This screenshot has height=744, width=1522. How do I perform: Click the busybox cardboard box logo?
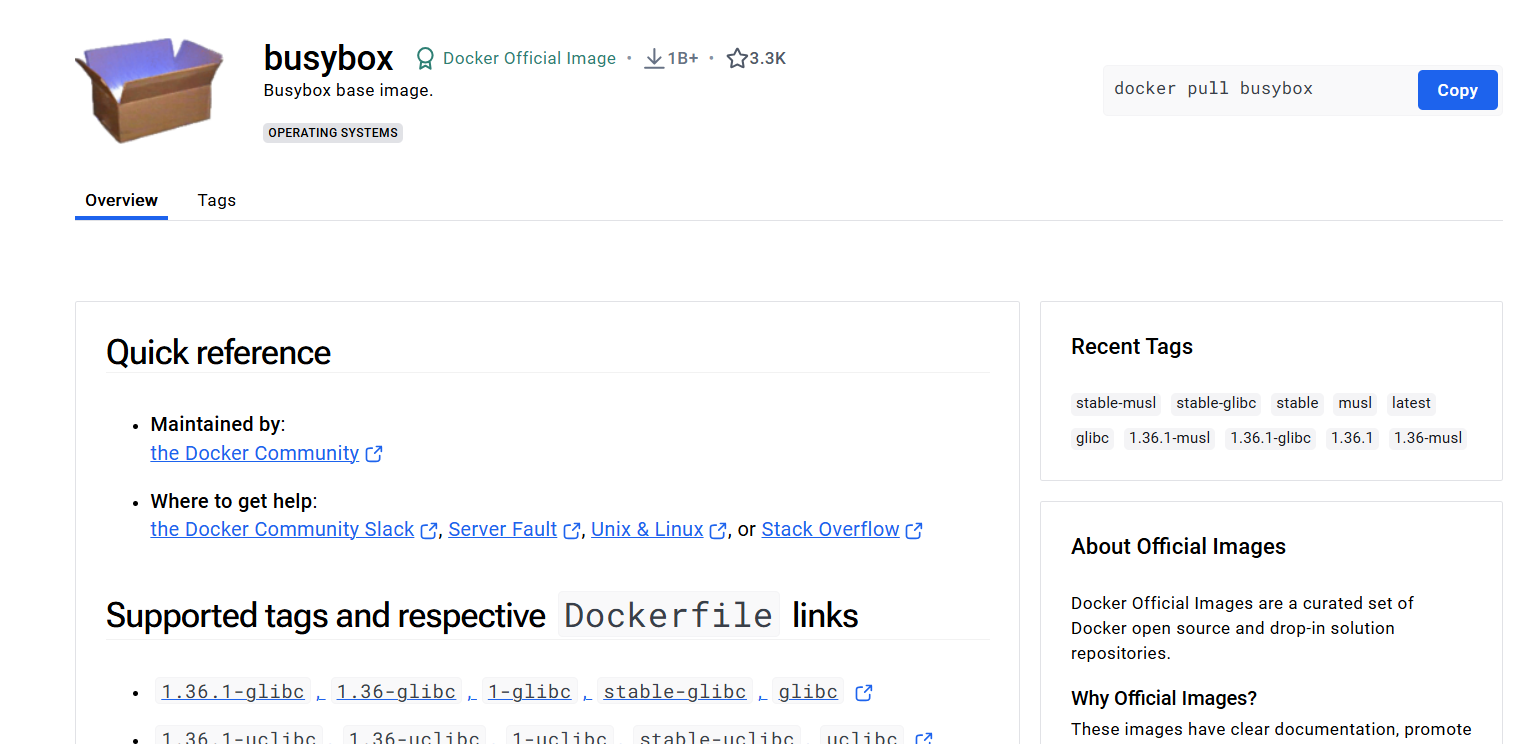(148, 89)
